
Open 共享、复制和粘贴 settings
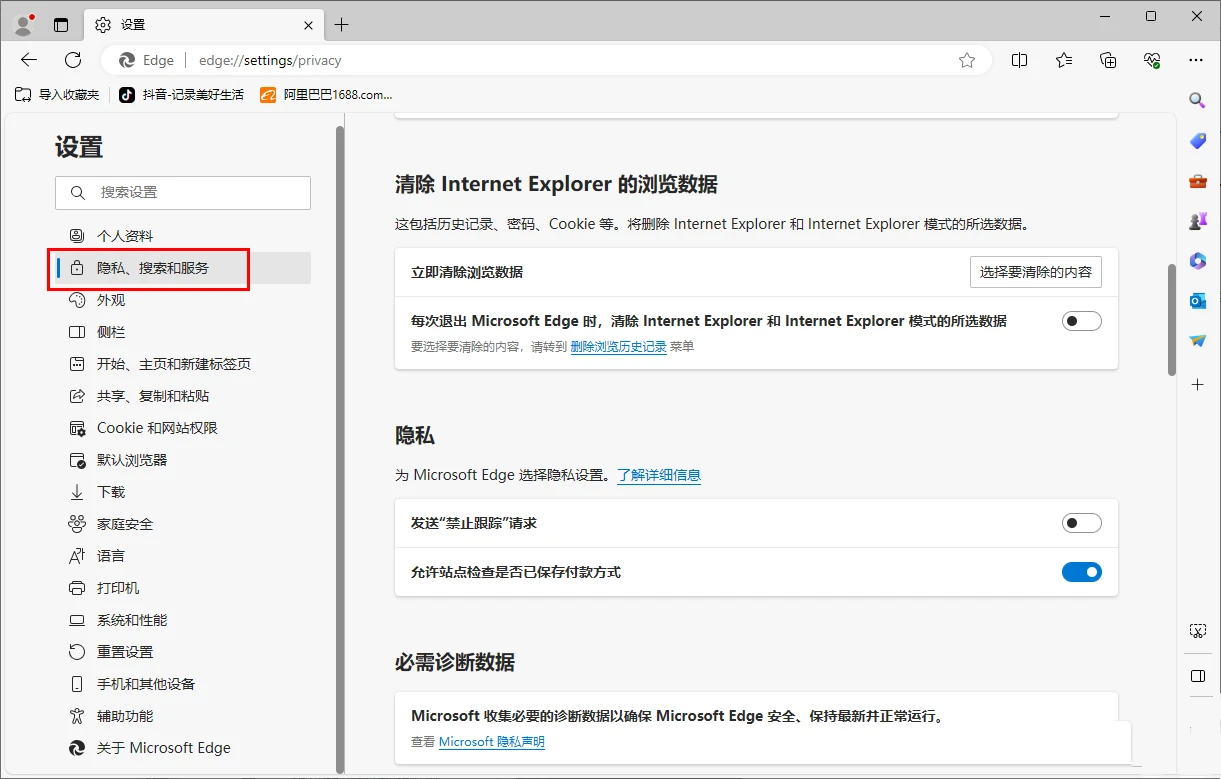(183, 396)
